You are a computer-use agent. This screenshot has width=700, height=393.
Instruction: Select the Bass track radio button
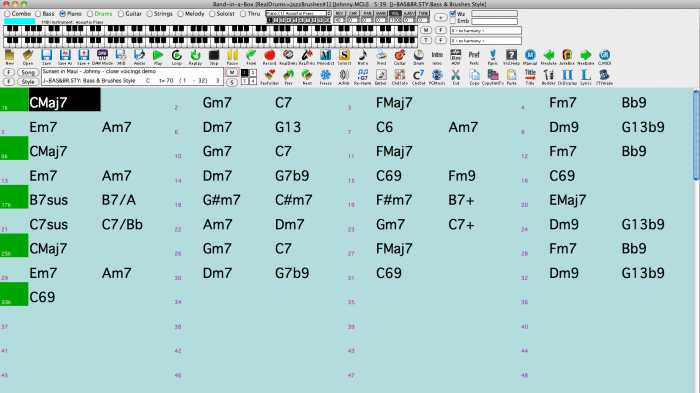pos(38,14)
